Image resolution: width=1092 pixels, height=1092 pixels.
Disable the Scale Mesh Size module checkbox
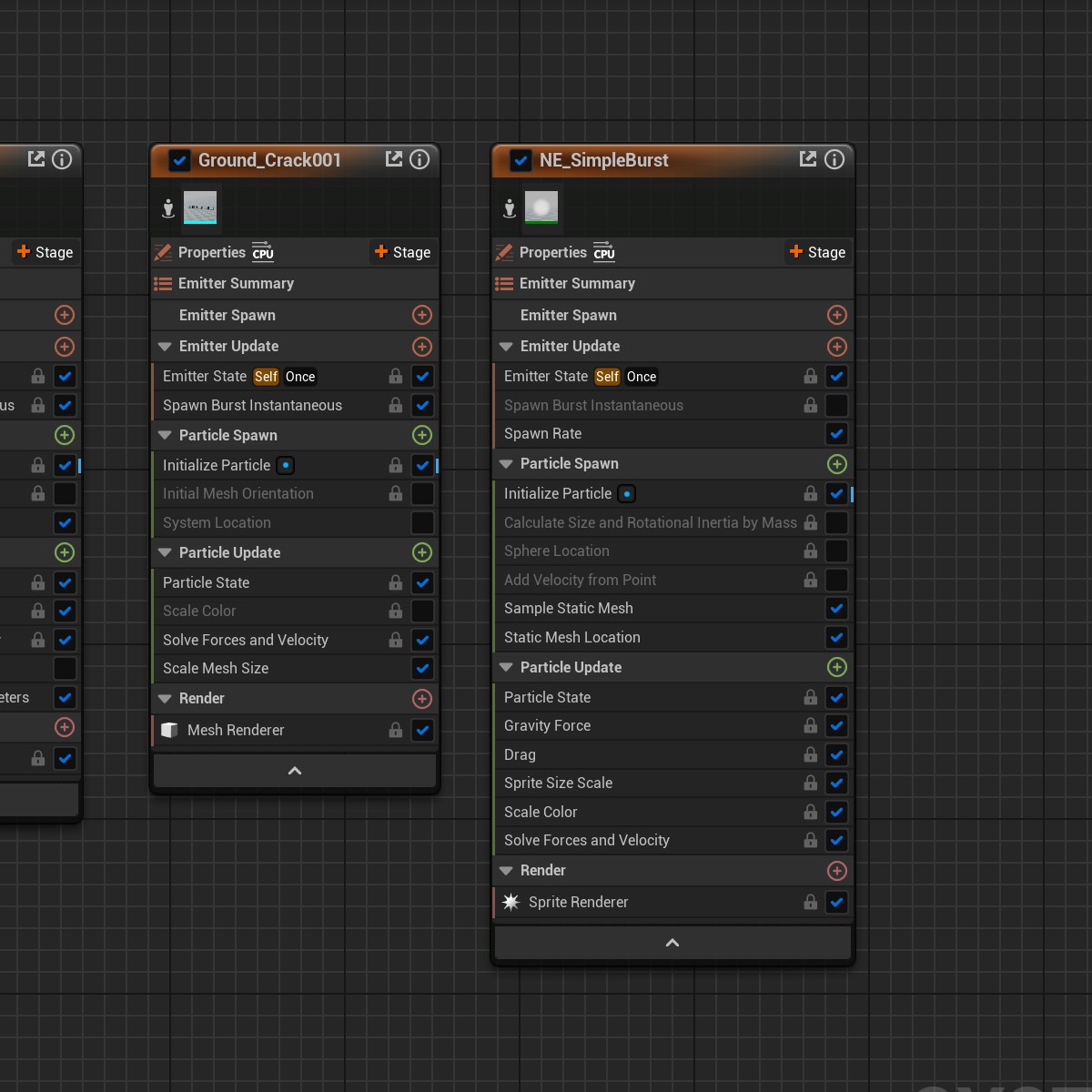422,668
